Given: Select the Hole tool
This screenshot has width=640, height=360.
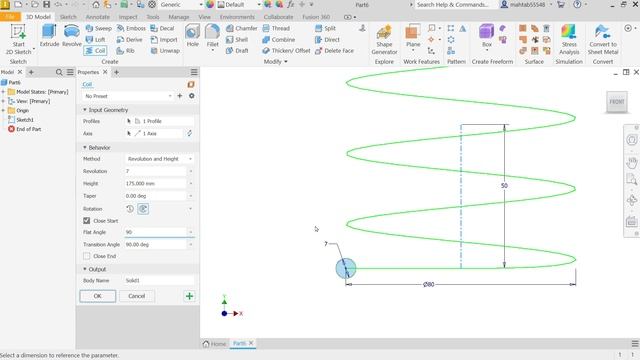Looking at the screenshot, I should point(192,35).
